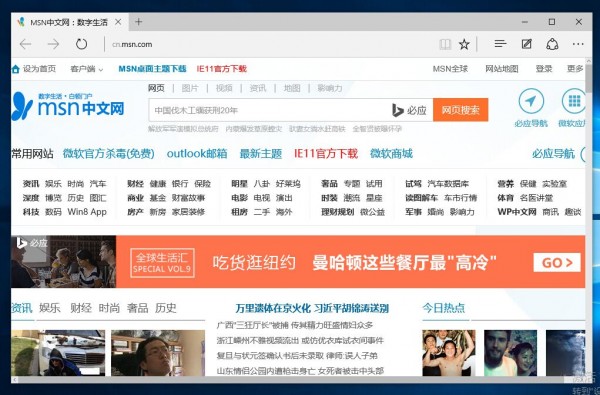Open a new tab with plus button
600x395 pixels.
[139, 22]
